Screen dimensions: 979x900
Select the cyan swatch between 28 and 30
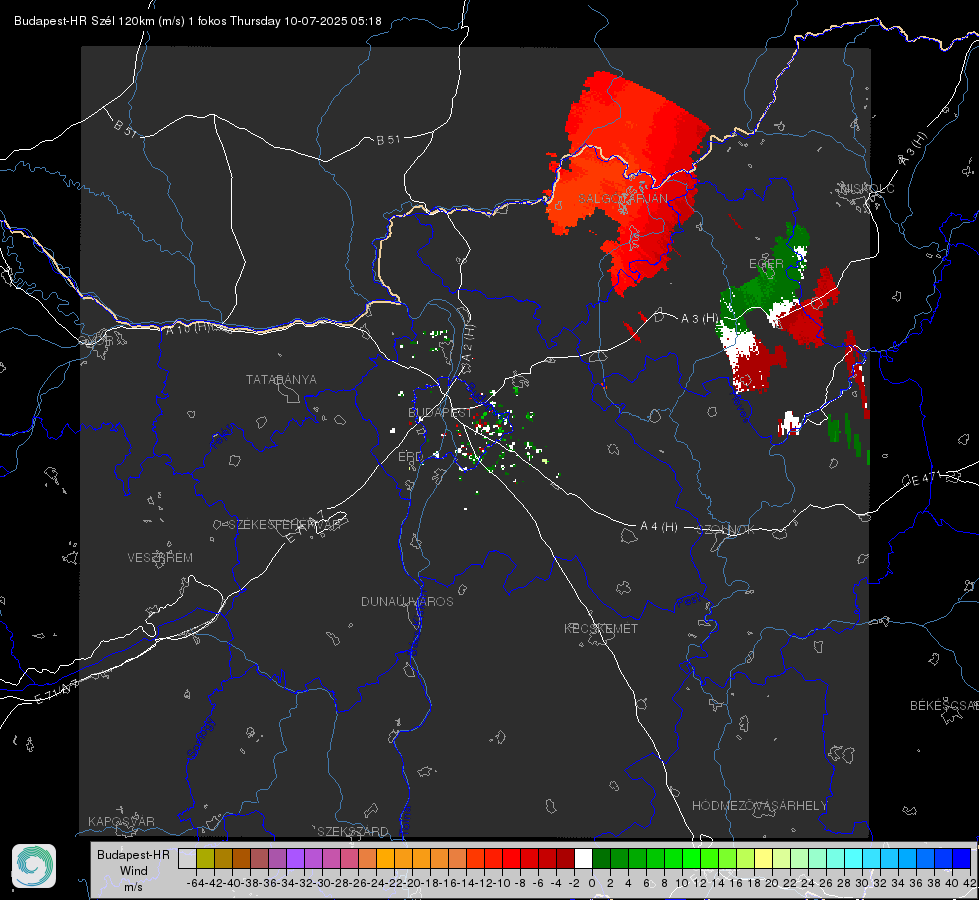[854, 858]
